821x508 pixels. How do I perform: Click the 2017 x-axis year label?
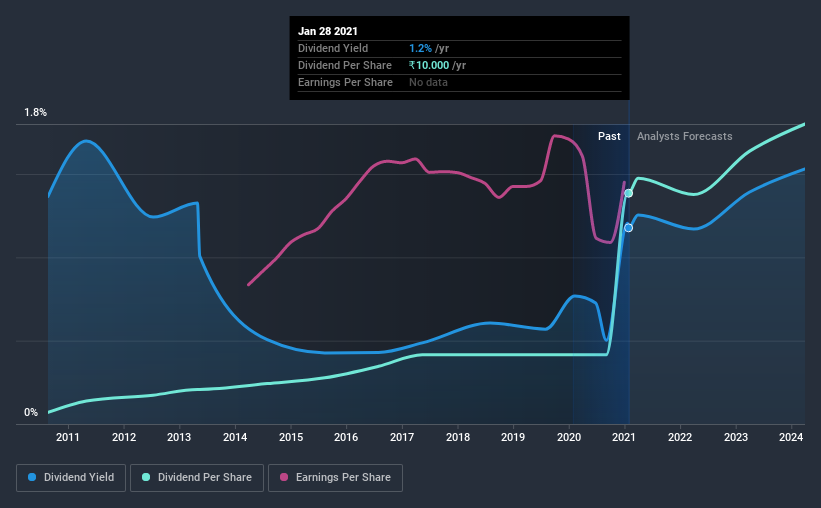pyautogui.click(x=402, y=437)
